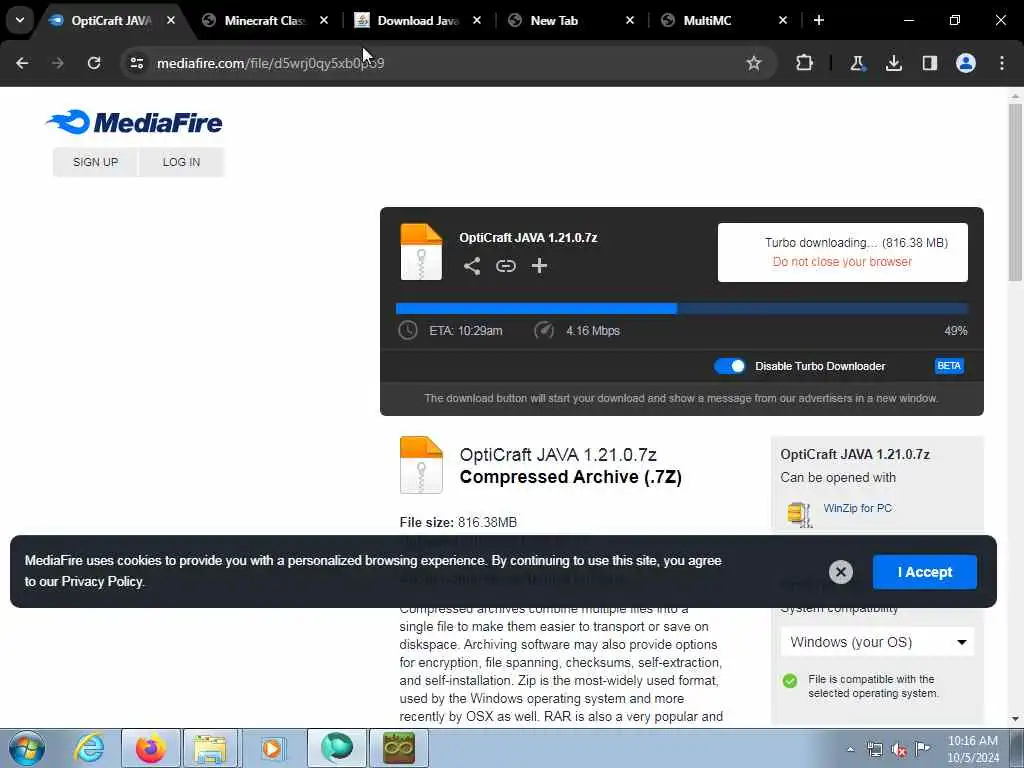
Task: Reload the MediaFire page
Action: (94, 63)
